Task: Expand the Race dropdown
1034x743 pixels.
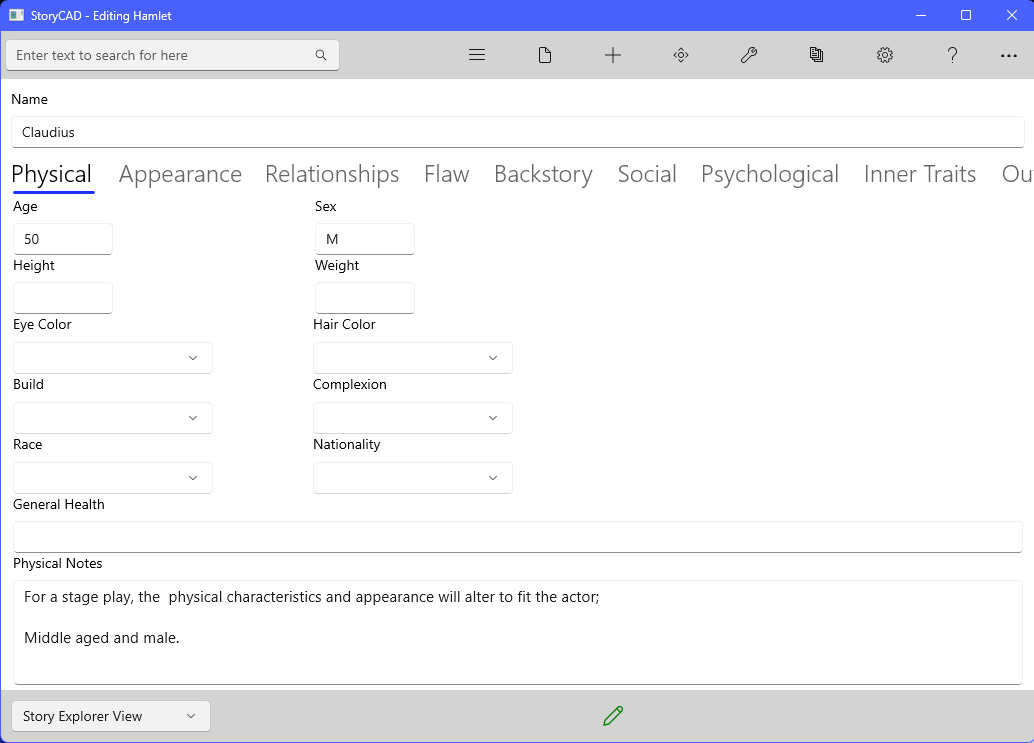Action: [x=113, y=478]
